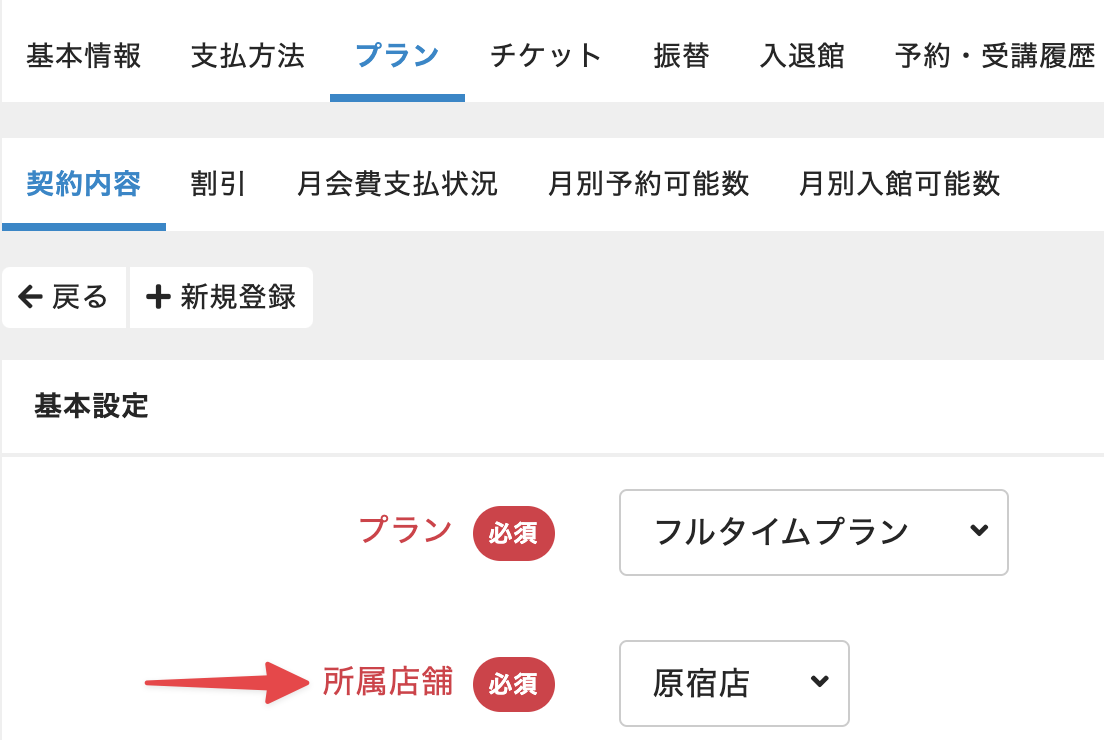Viewport: 1104px width, 740px height.
Task: Switch to the チケット tab
Action: (x=545, y=57)
